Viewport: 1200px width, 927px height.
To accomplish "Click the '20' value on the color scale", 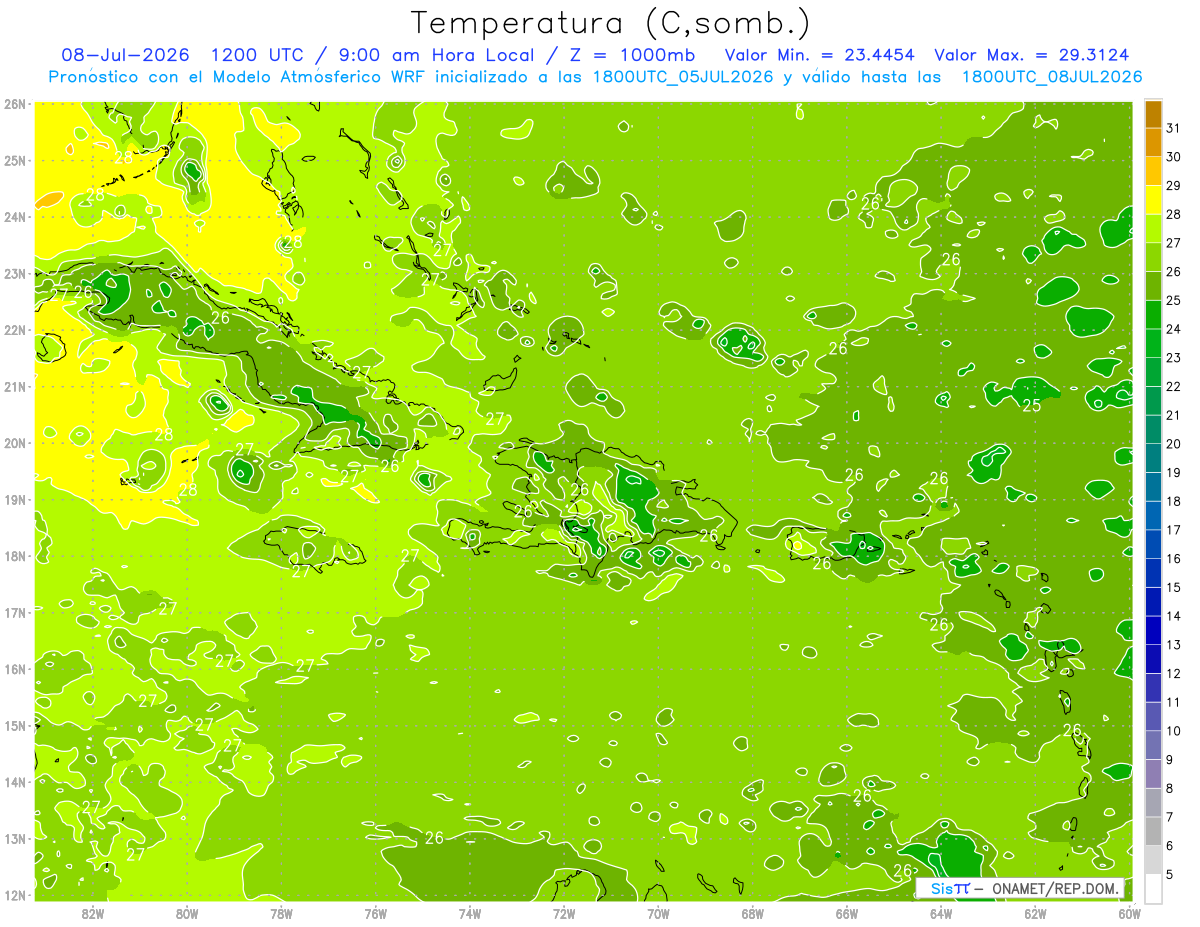I will tap(1174, 444).
